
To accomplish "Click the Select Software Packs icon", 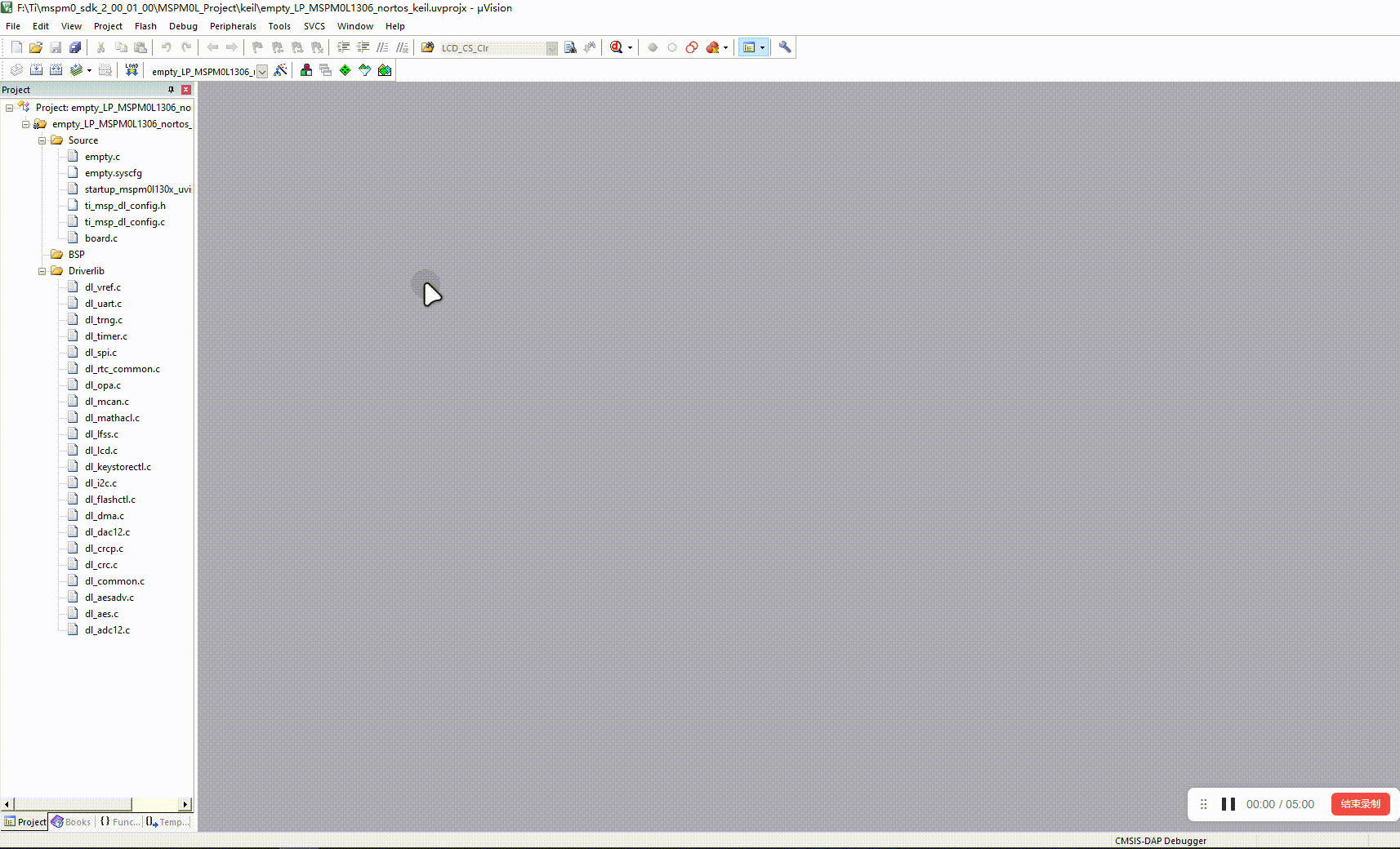I will [365, 70].
